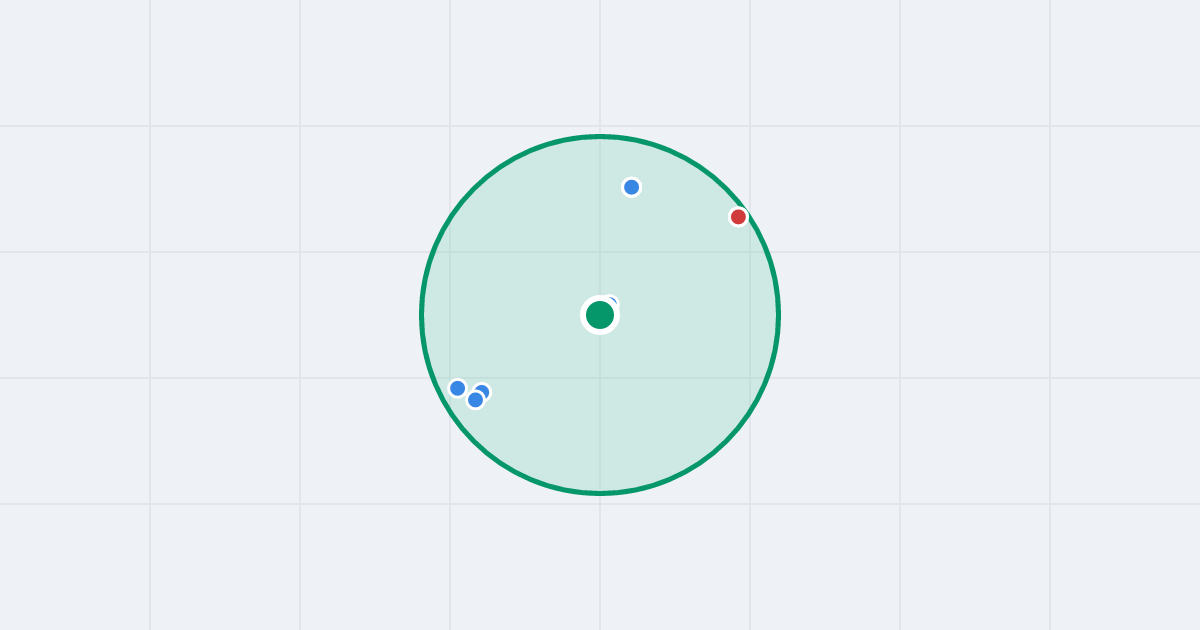Select the large green center marker
The height and width of the screenshot is (630, 1200).
tap(600, 315)
